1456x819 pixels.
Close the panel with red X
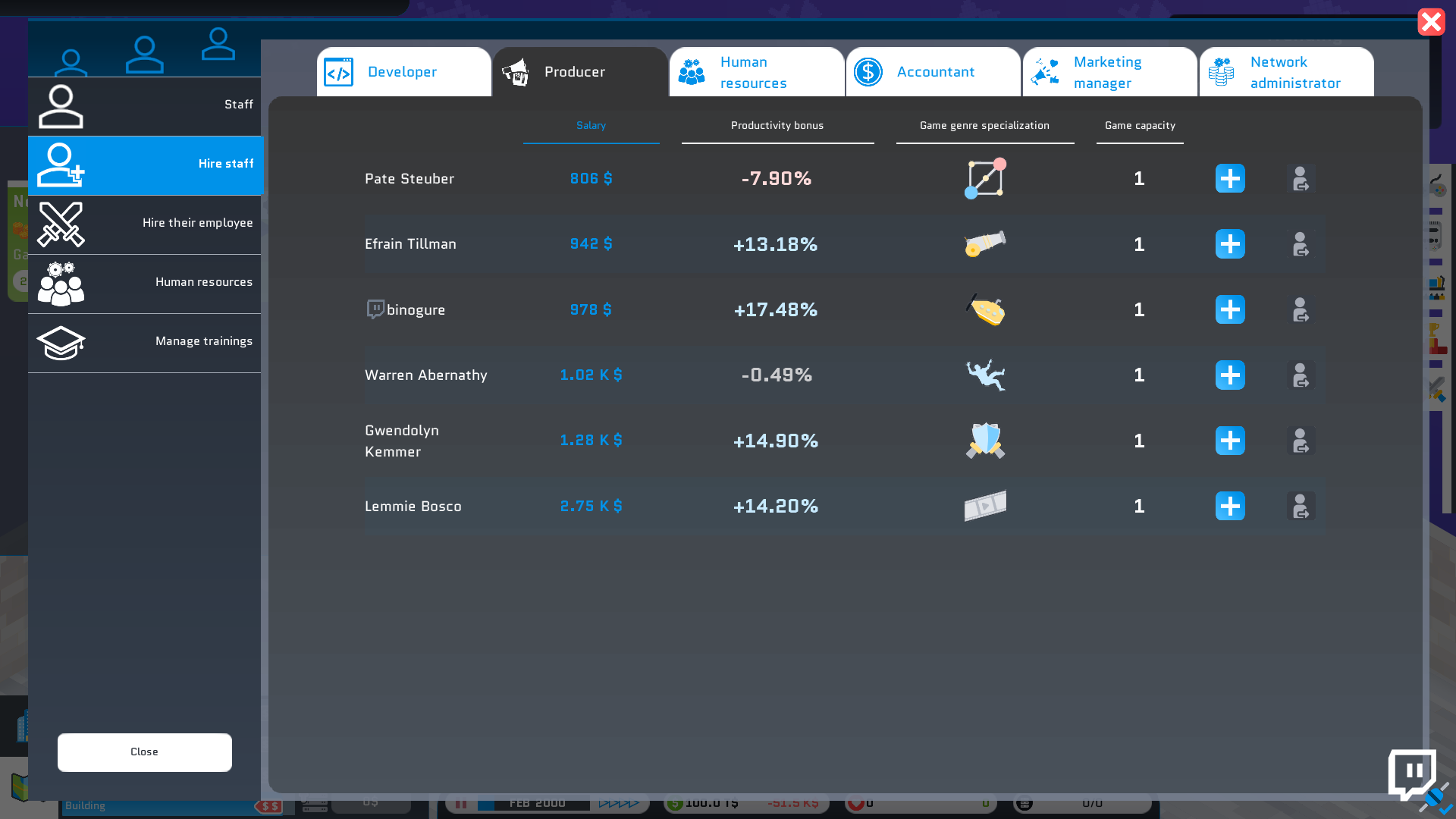tap(1431, 22)
